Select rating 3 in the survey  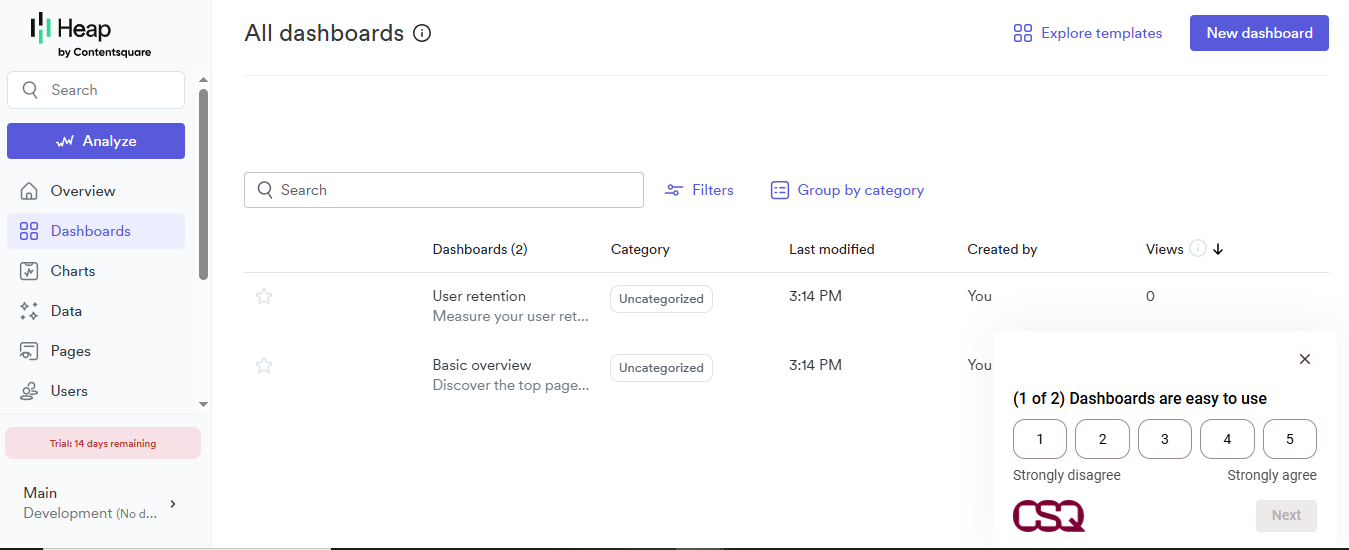click(1165, 439)
